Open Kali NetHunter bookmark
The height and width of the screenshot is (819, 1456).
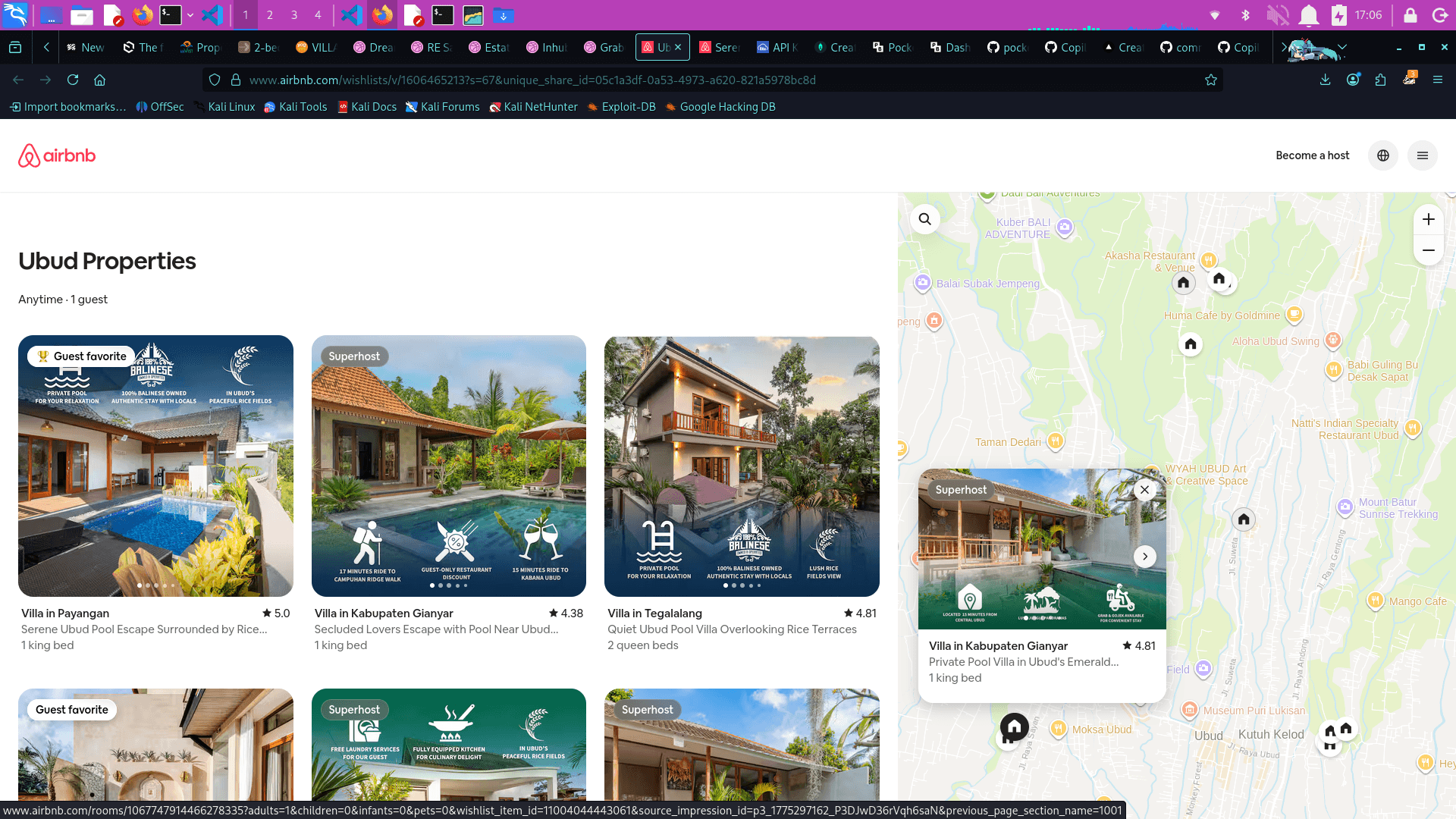coord(534,107)
